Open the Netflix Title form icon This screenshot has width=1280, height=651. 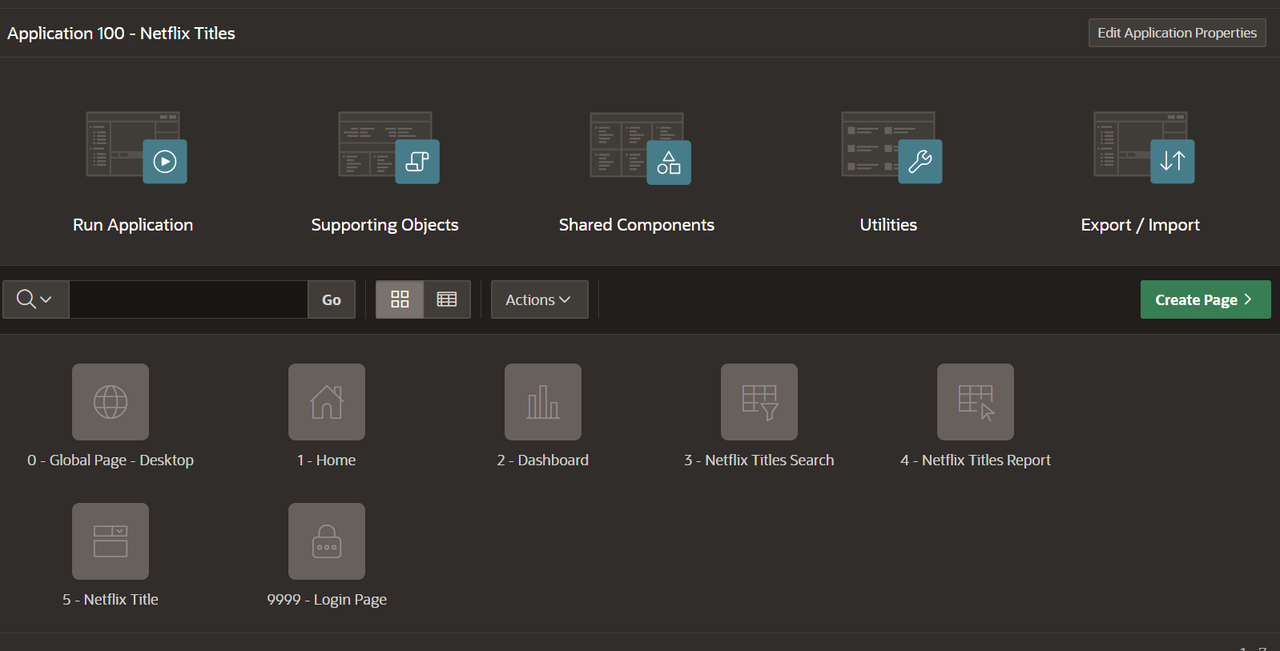[111, 541]
